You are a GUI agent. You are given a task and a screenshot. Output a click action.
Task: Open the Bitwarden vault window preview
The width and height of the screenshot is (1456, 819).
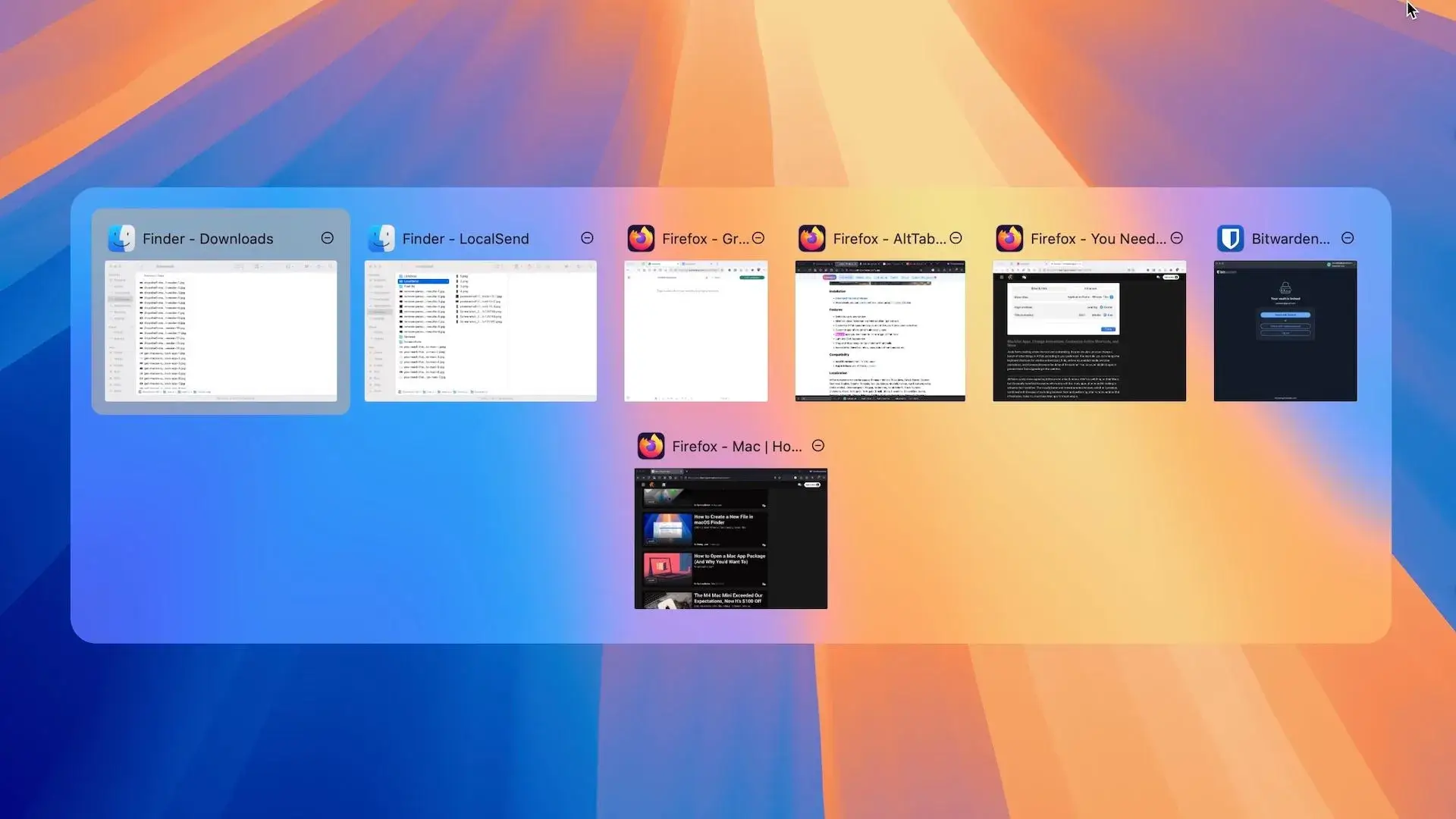[x=1285, y=331]
